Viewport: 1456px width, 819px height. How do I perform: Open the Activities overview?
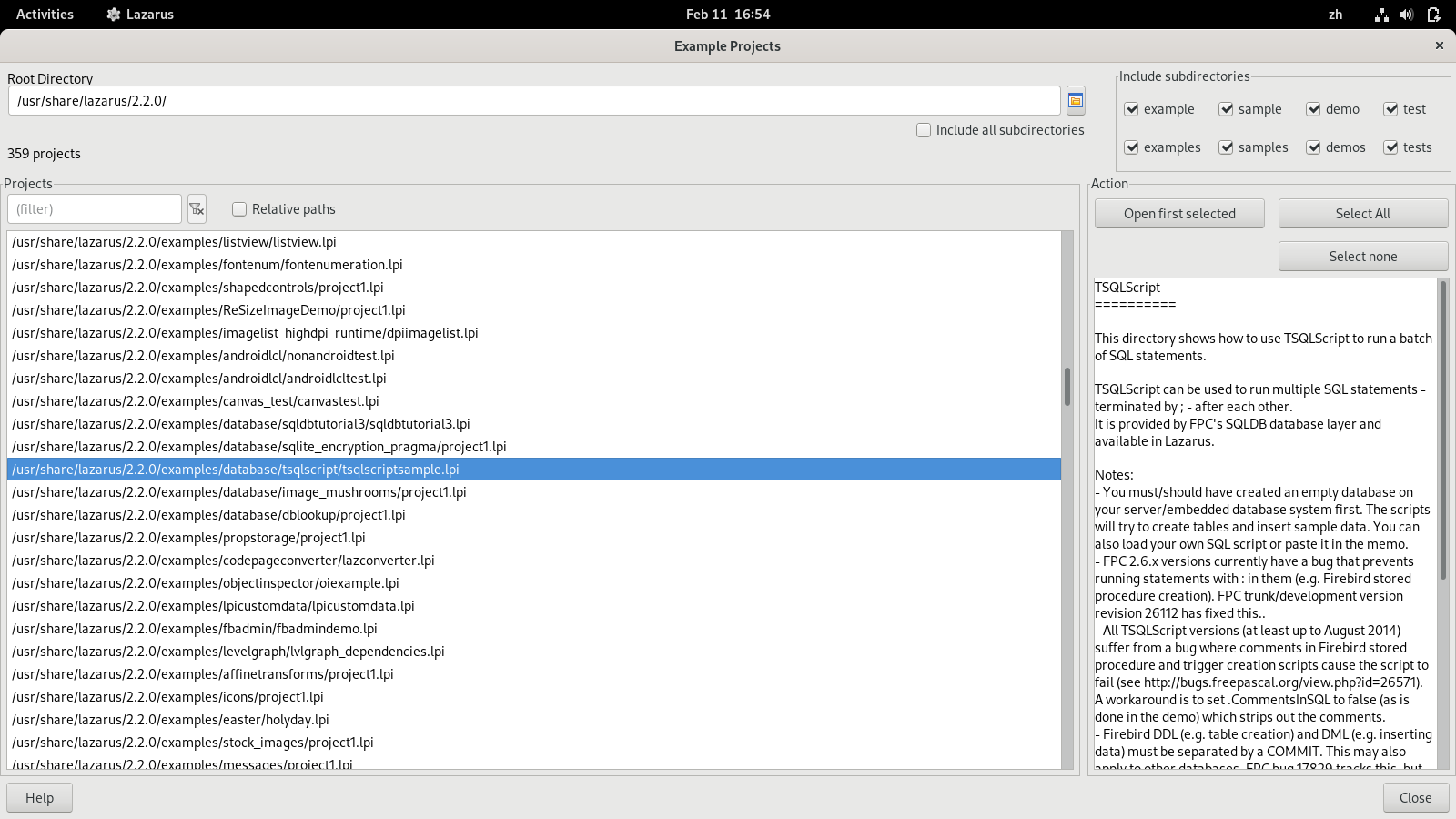click(x=45, y=15)
